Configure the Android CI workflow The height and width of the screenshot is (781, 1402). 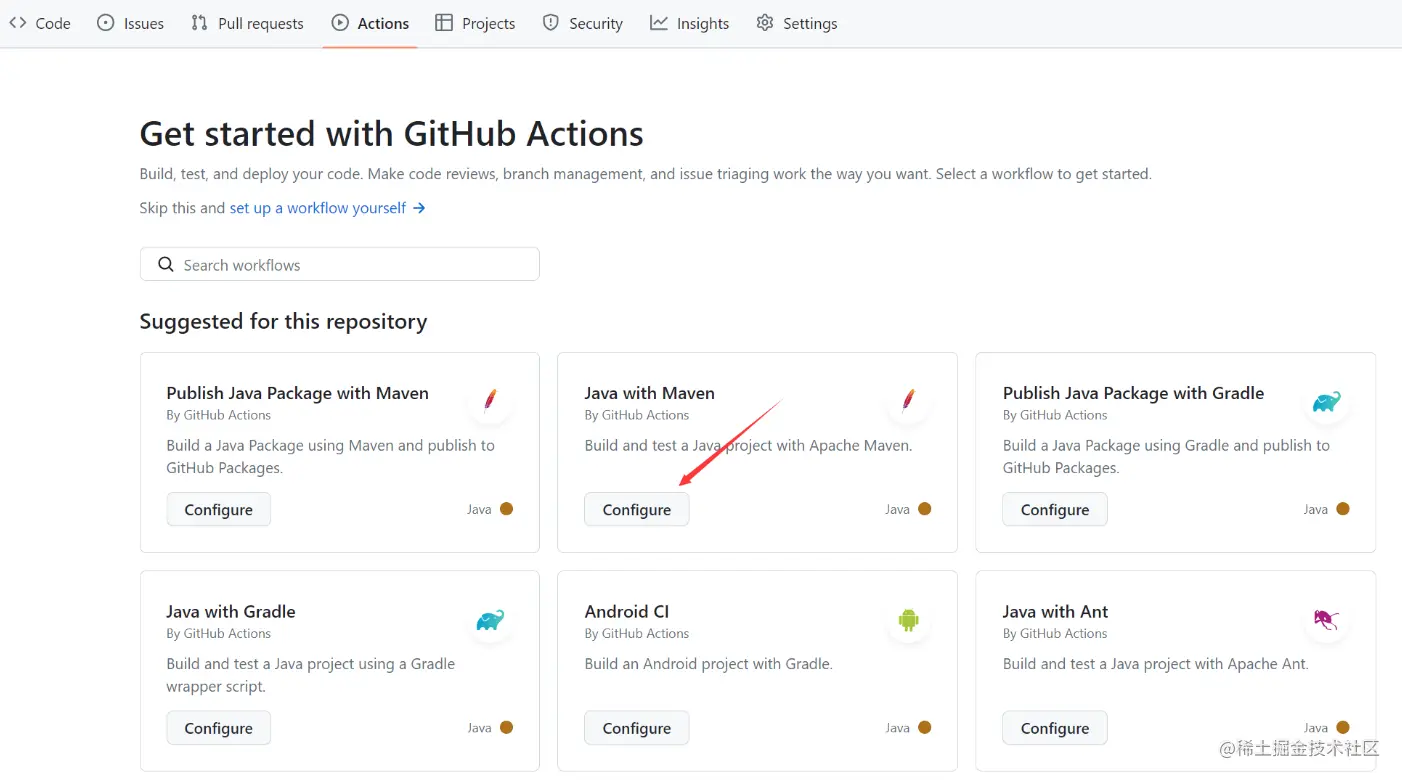pyautogui.click(x=636, y=728)
